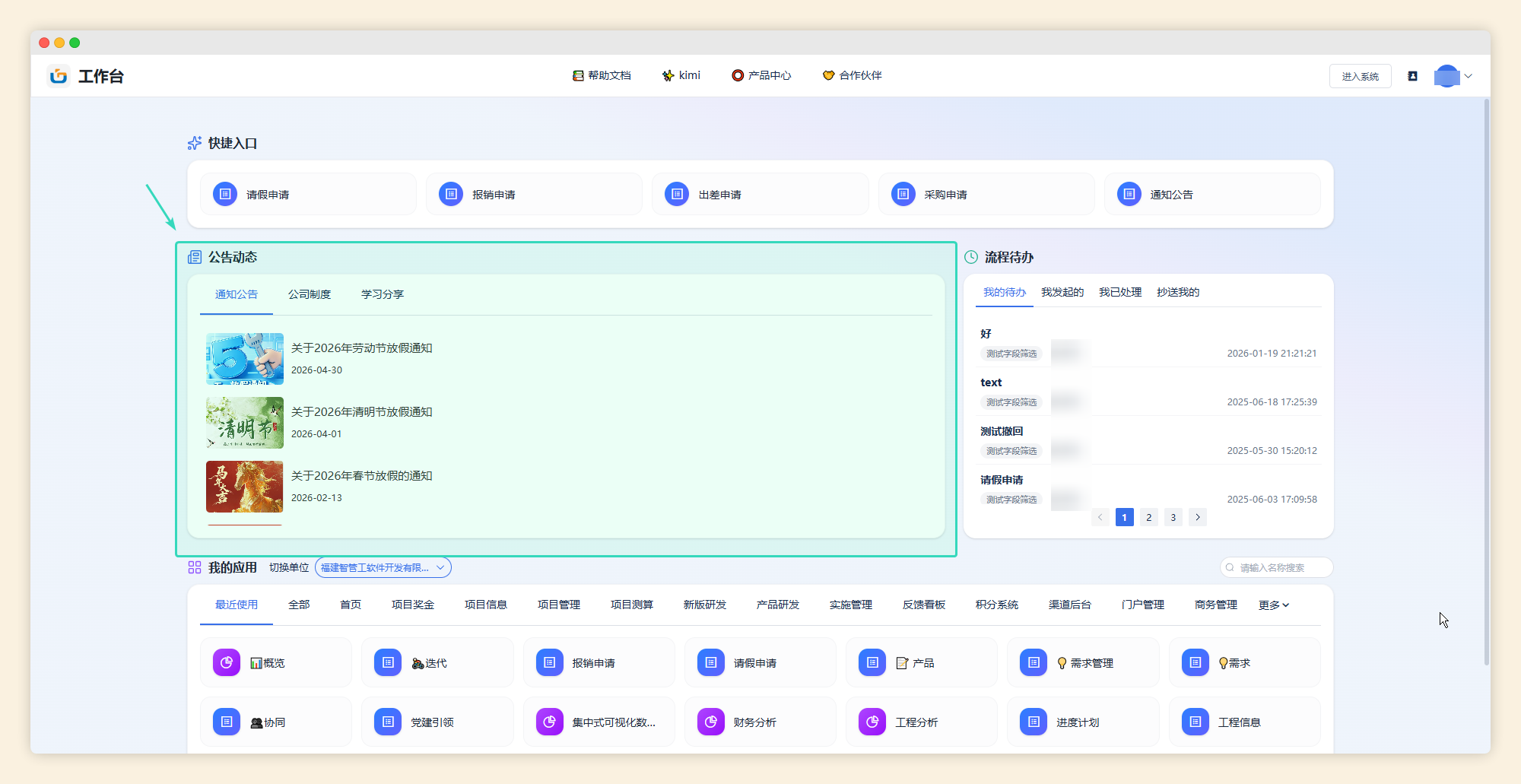This screenshot has height=784, width=1521.
Task: Open 迭代 app icon
Action: (x=388, y=662)
